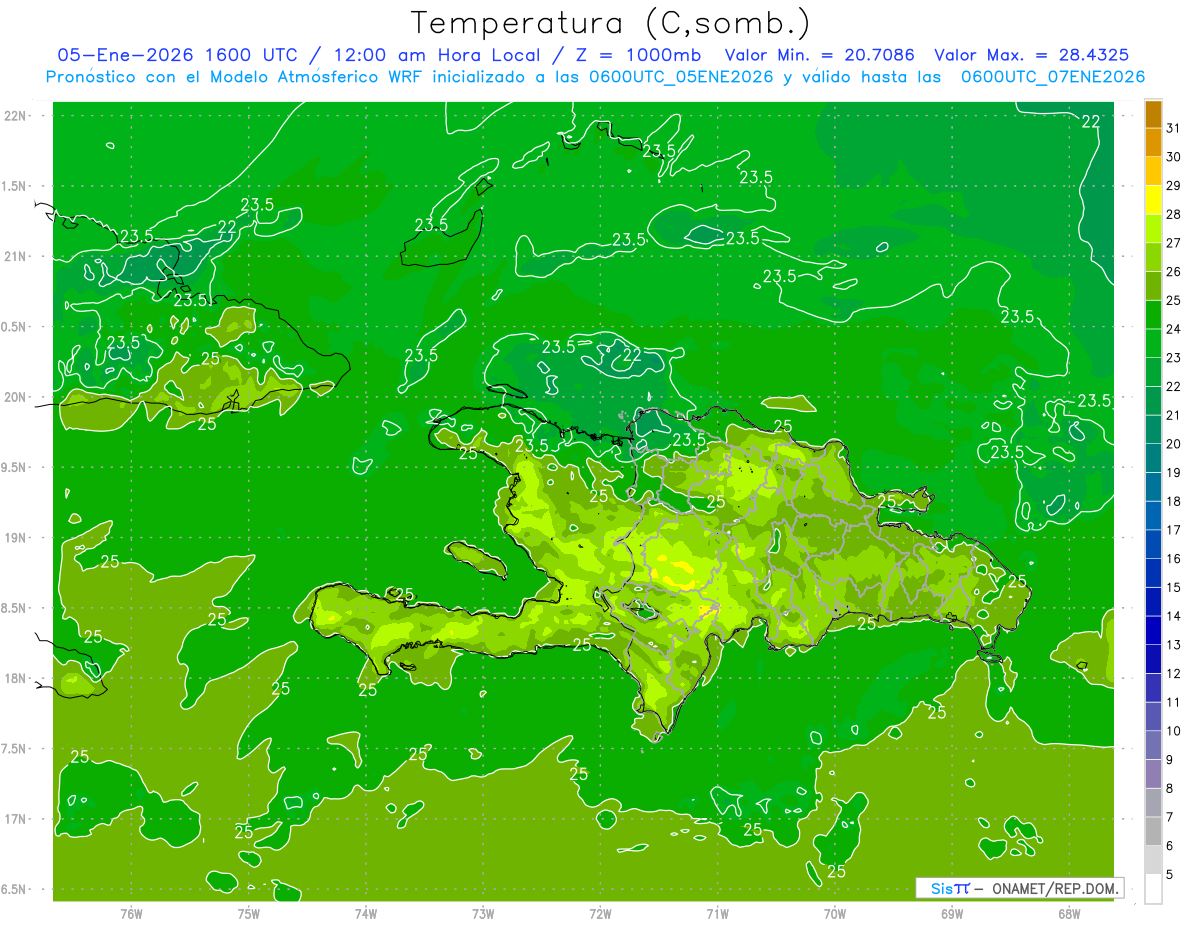1200x927 pixels.
Task: Click the '17N' latitude axis label
Action: tap(14, 820)
